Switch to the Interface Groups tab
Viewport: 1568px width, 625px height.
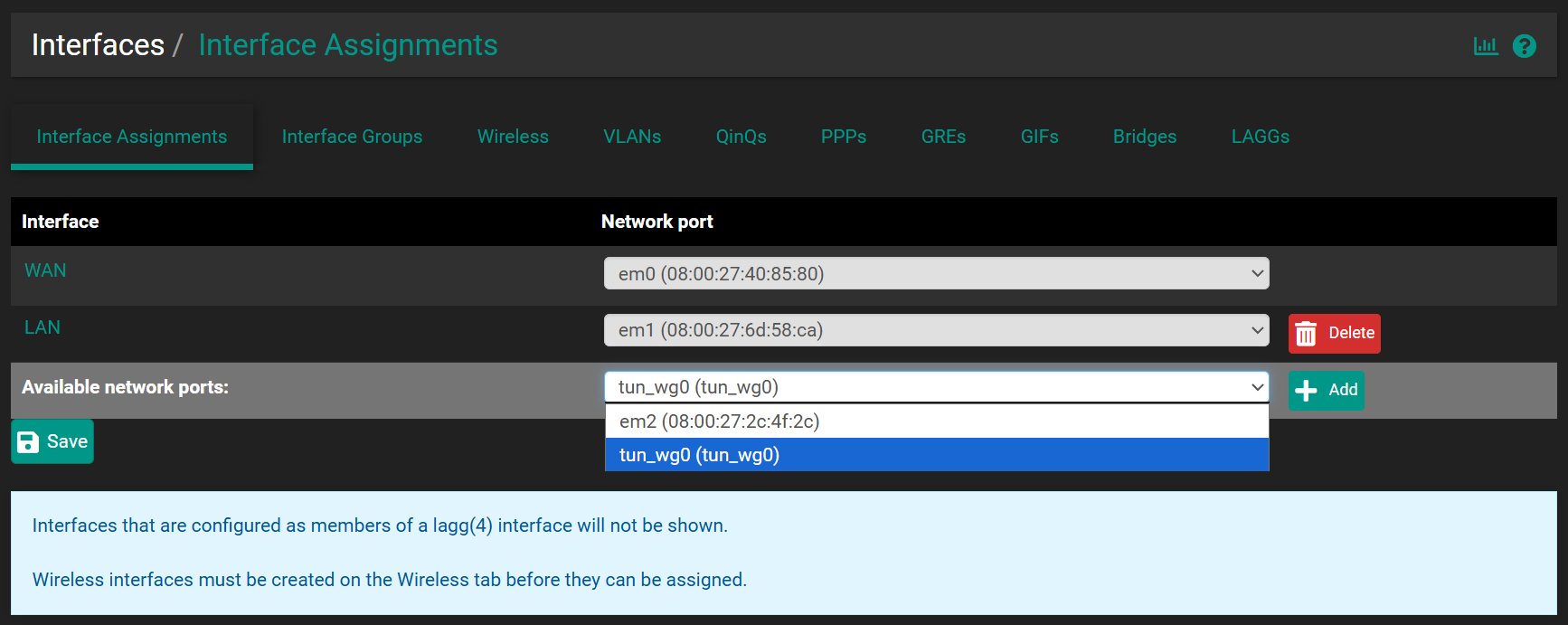(352, 137)
